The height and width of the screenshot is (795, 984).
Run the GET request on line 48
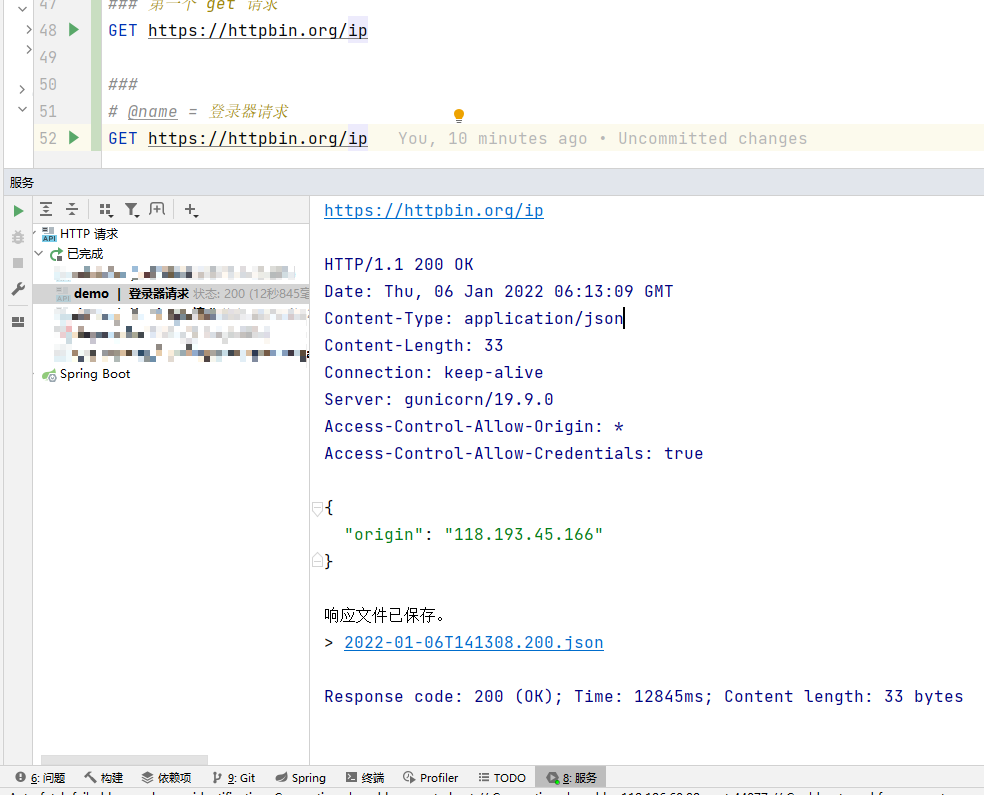[x=74, y=29]
